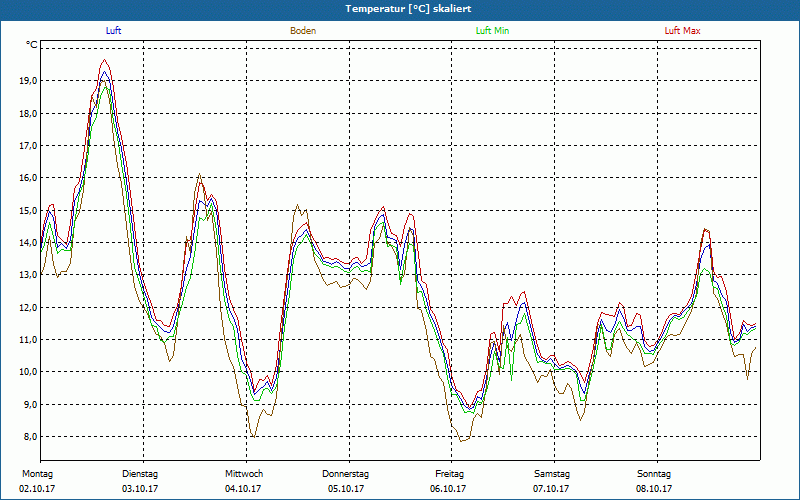Click the '14,0' y-axis value
This screenshot has width=800, height=500.
(29, 242)
